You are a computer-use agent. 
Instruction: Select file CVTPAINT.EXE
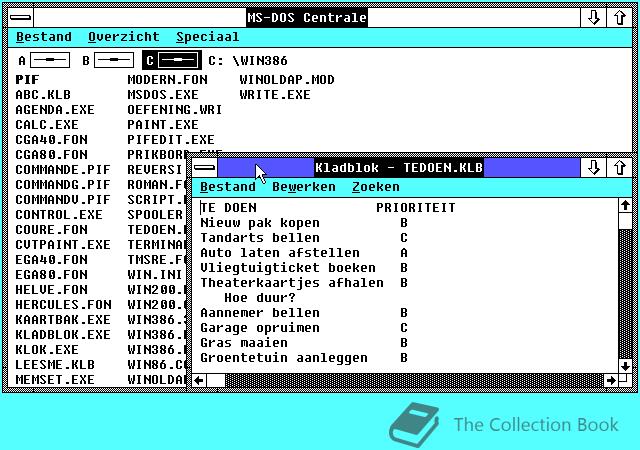coord(63,245)
